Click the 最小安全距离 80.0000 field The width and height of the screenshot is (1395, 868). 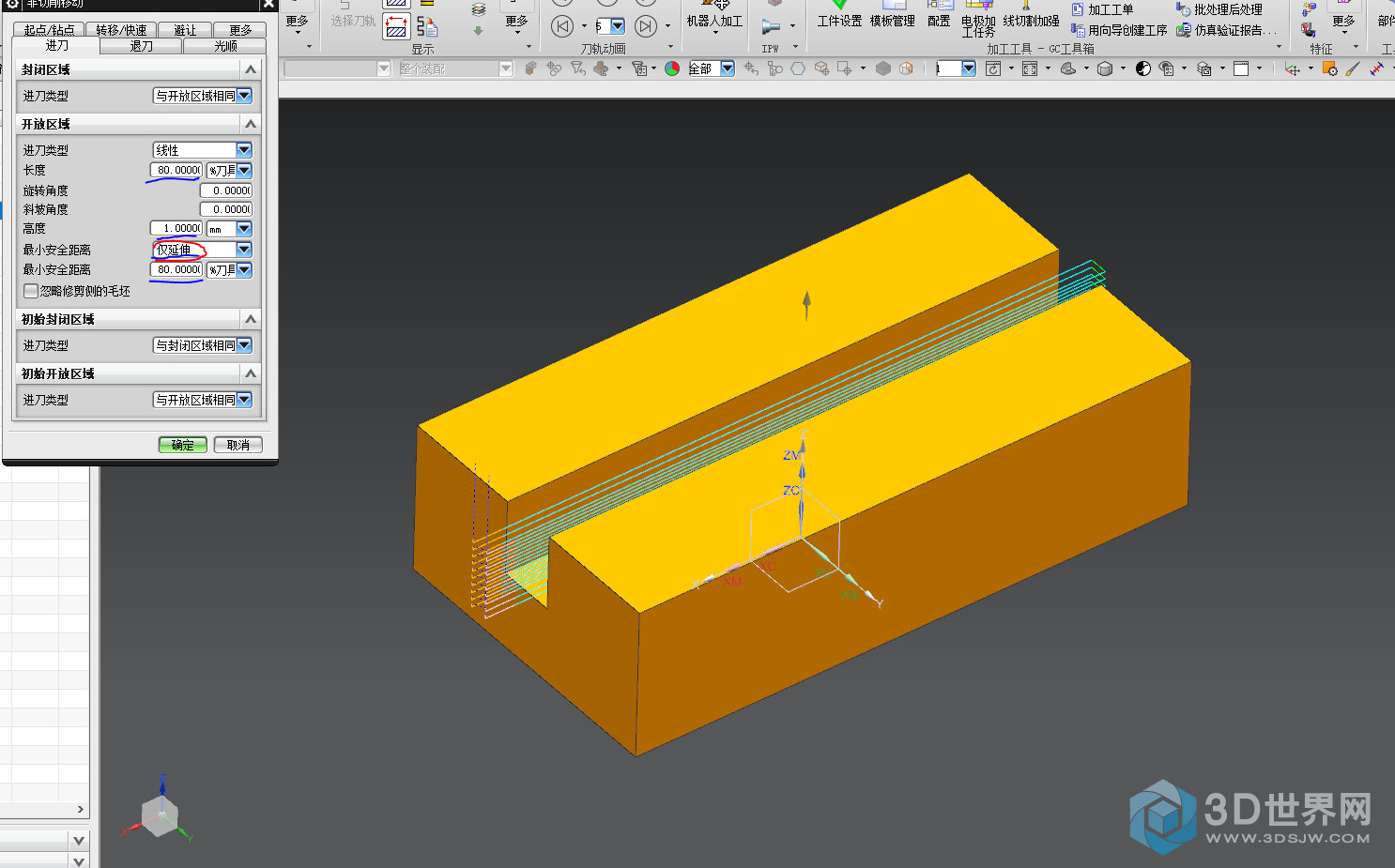[176, 269]
